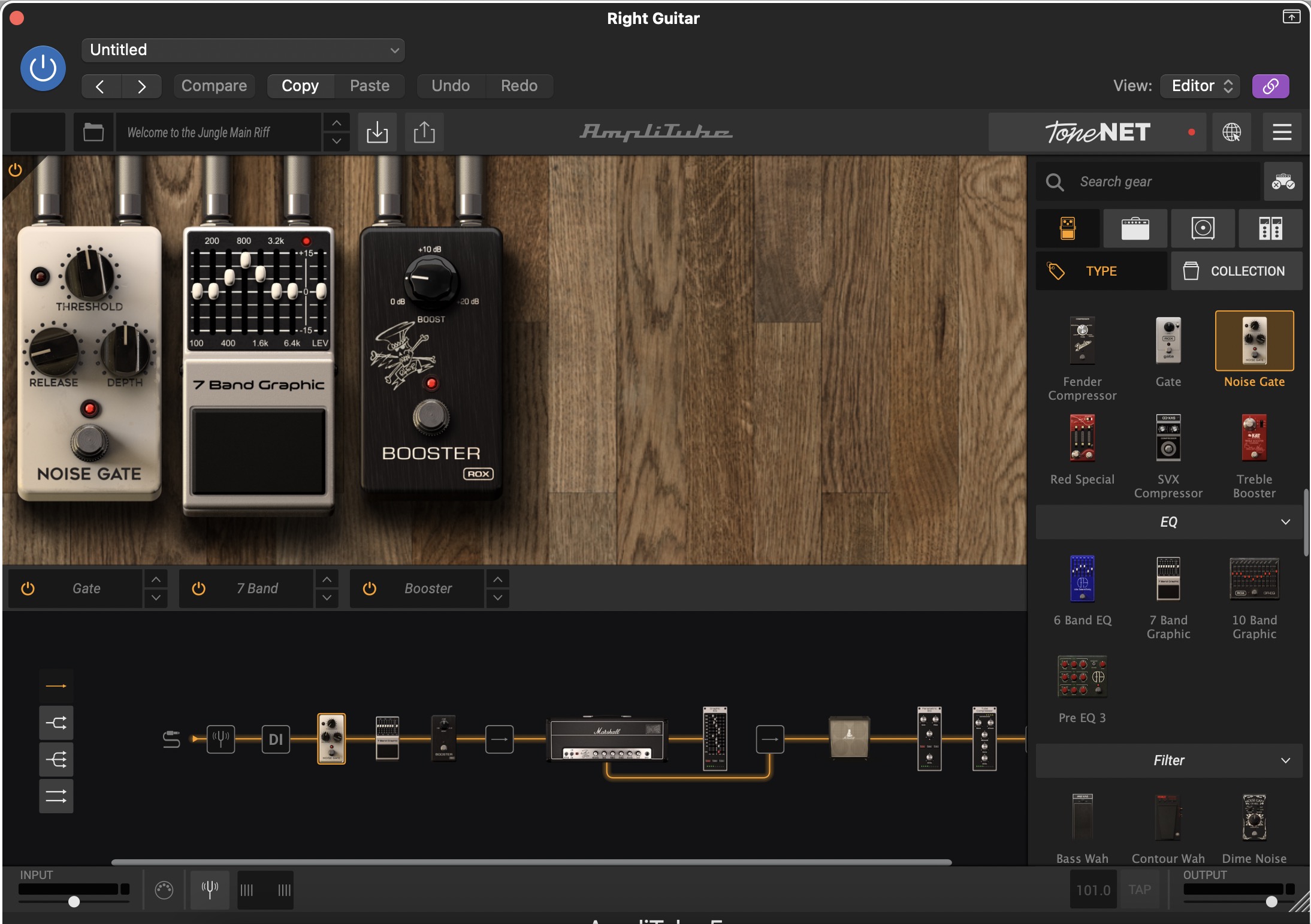Toggle the Gate slot power button
1311x924 pixels.
click(x=28, y=588)
